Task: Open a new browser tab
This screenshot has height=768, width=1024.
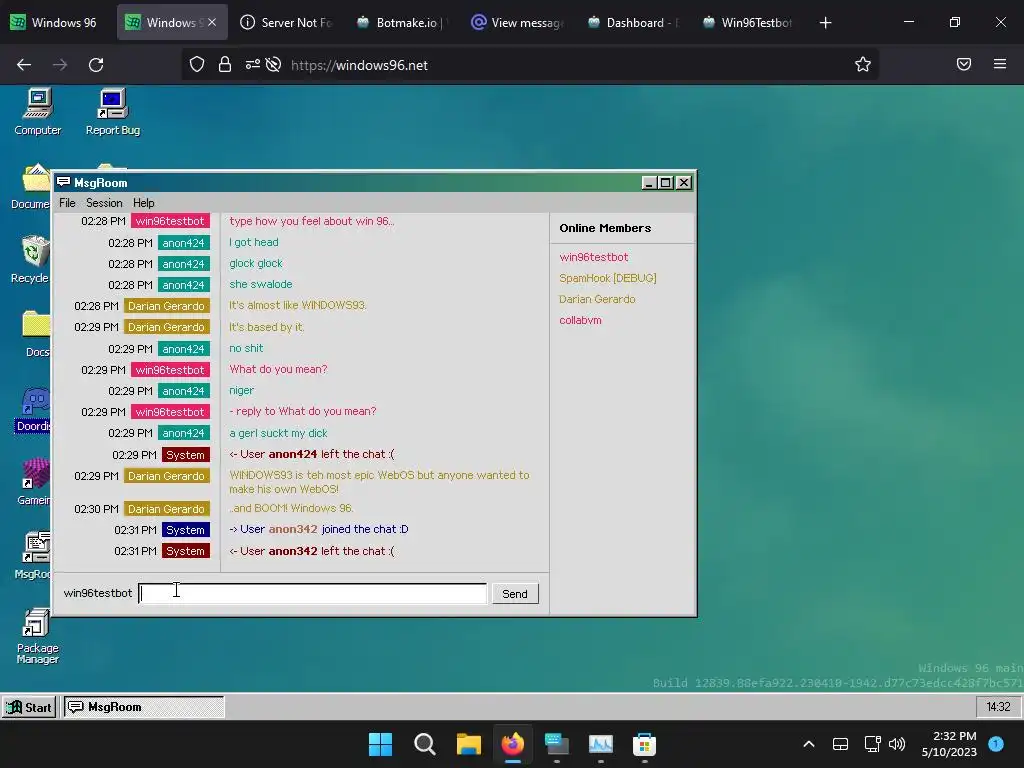Action: coord(825,23)
